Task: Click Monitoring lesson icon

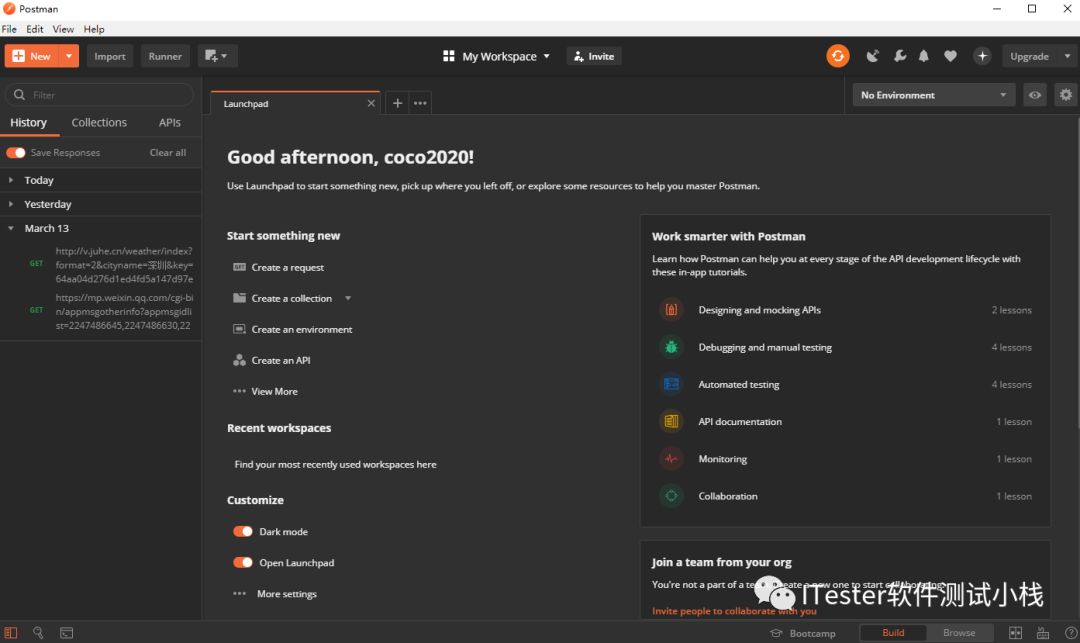Action: click(x=671, y=458)
